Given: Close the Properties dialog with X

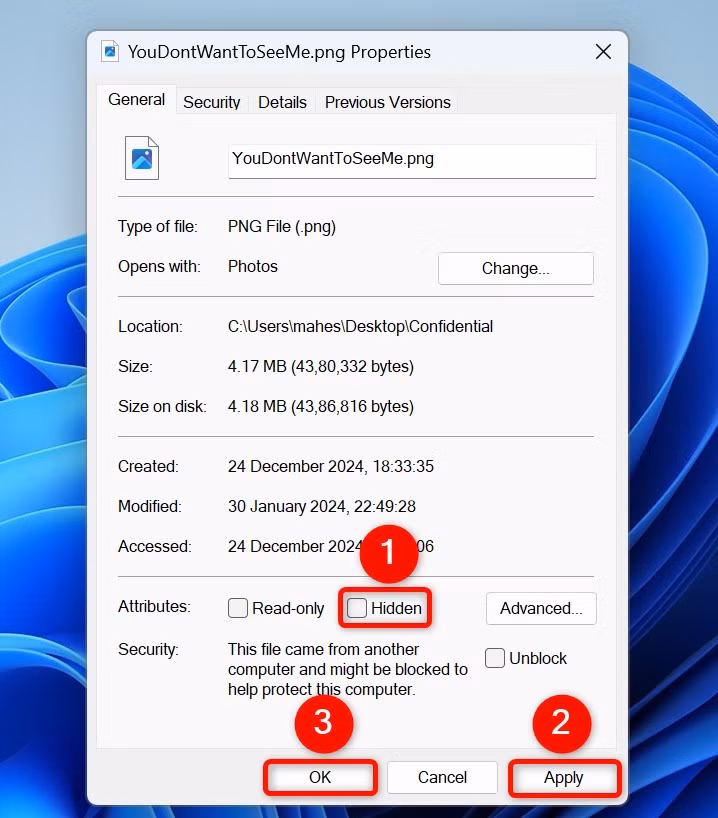Looking at the screenshot, I should point(603,52).
